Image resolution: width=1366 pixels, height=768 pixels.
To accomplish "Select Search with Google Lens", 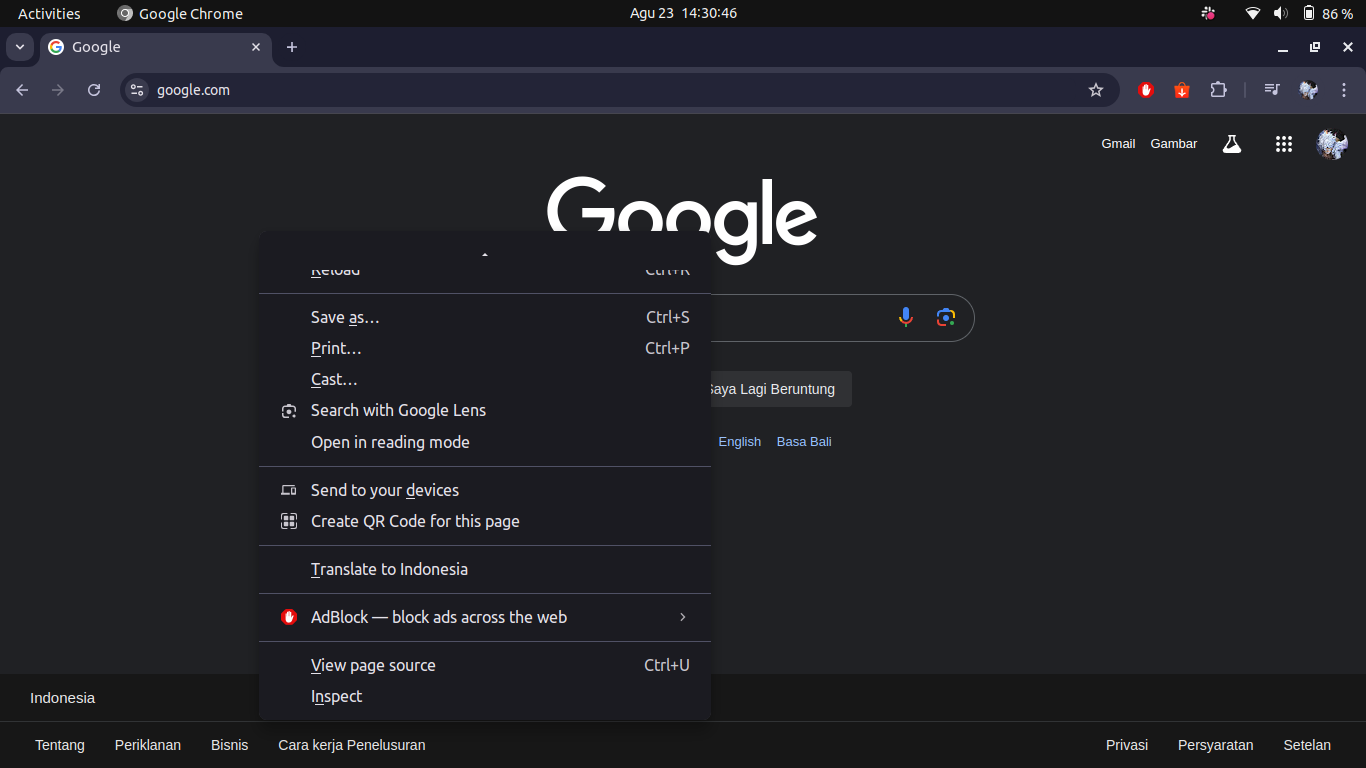I will [485, 410].
